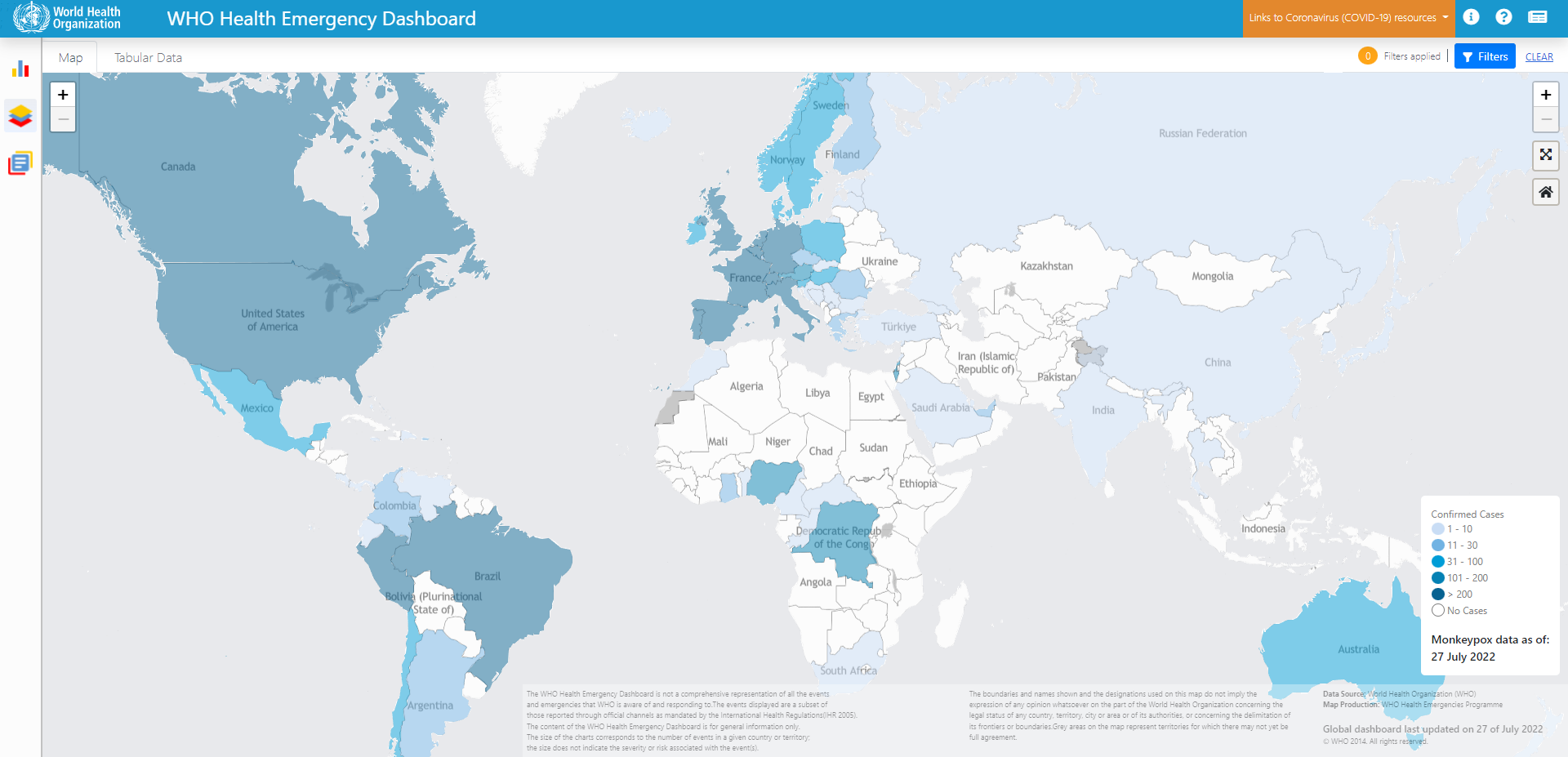Click India on the map
The width and height of the screenshot is (1568, 757).
click(x=1102, y=410)
